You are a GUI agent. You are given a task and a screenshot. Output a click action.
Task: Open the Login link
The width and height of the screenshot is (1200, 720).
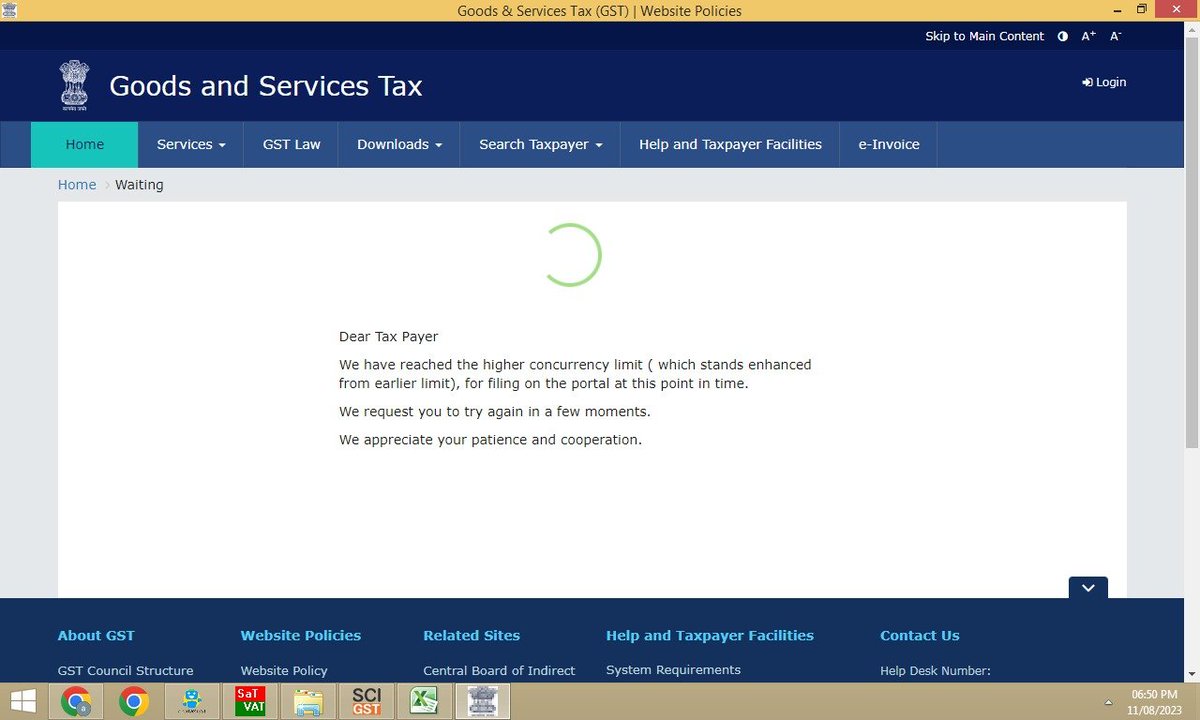point(1104,82)
